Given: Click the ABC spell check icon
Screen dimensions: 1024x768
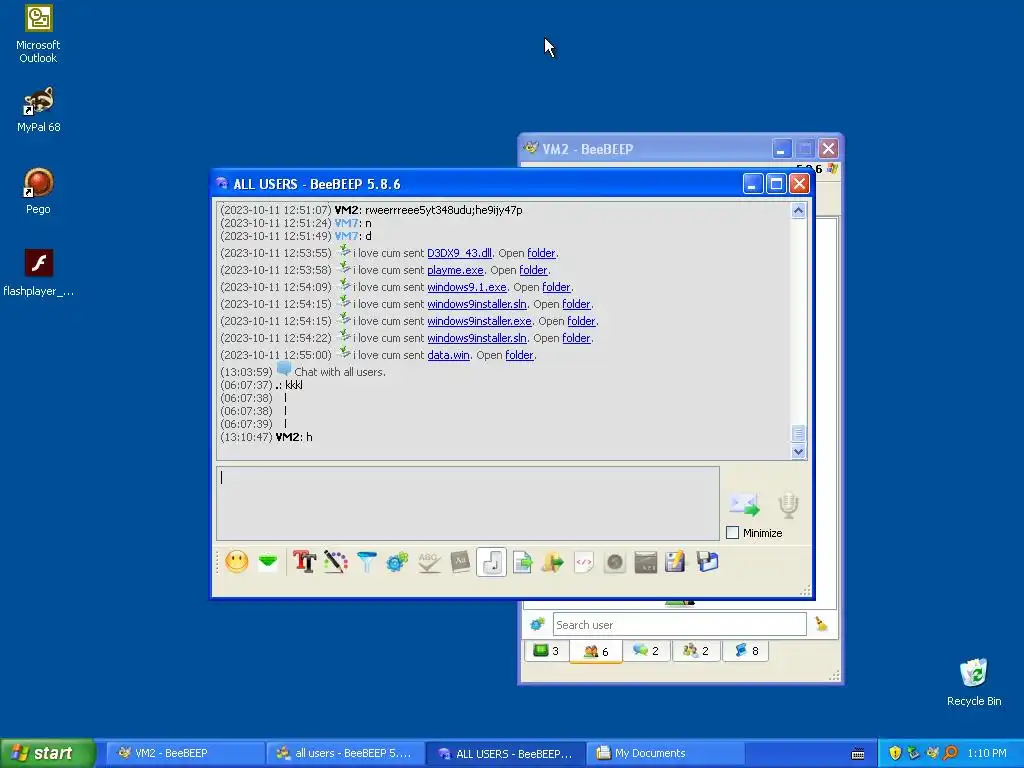Looking at the screenshot, I should [428, 562].
